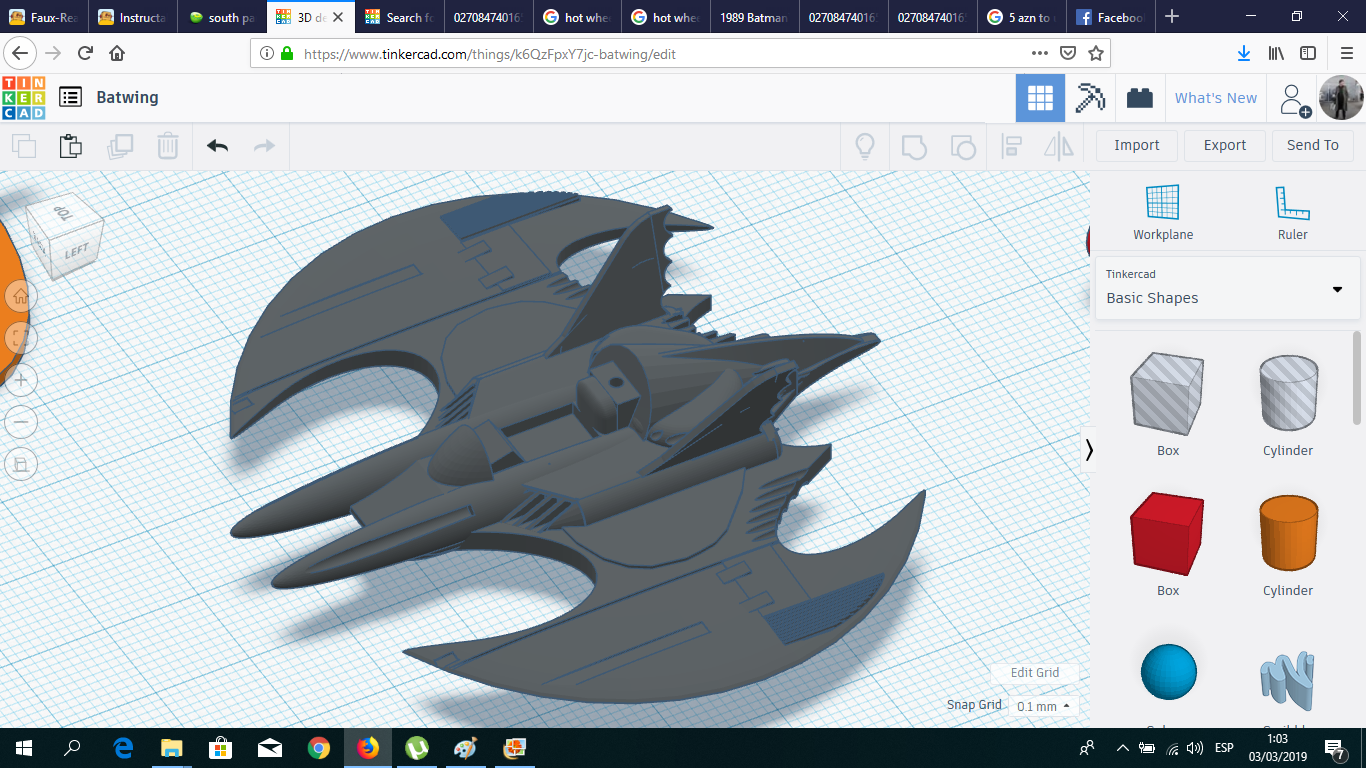Viewport: 1366px width, 768px height.
Task: Click the Import button
Action: click(x=1137, y=145)
